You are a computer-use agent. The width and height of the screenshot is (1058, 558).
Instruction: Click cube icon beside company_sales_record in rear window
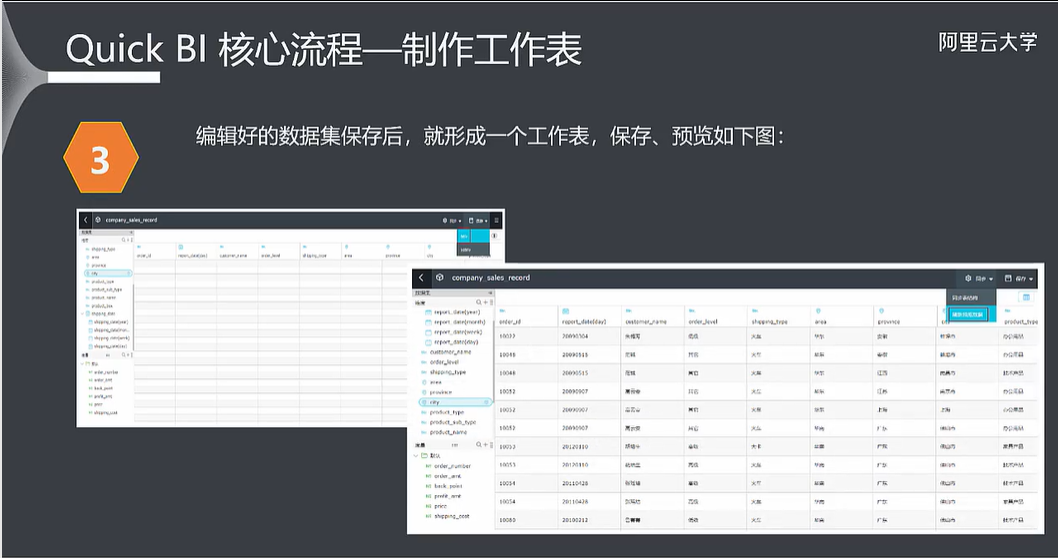pyautogui.click(x=98, y=220)
